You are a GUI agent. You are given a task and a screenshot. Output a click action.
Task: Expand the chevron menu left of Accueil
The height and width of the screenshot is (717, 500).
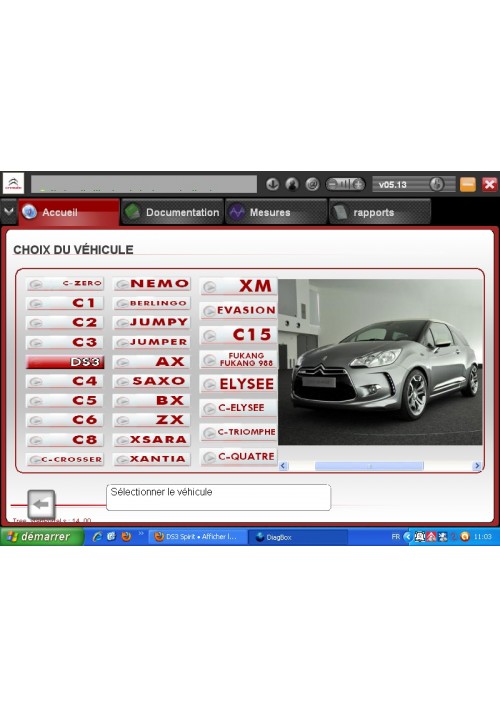[x=9, y=211]
